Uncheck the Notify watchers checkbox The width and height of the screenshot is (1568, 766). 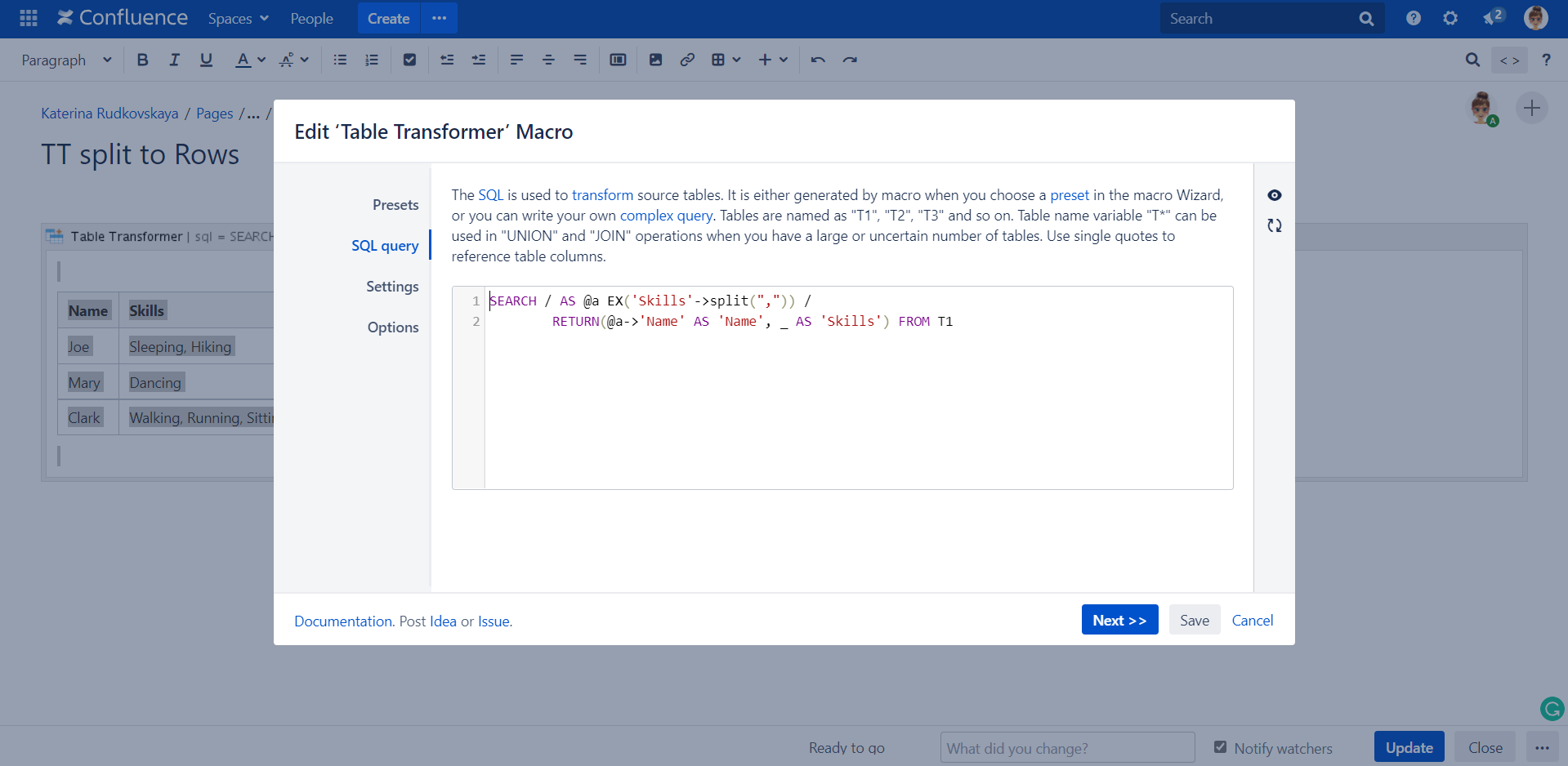click(1220, 747)
